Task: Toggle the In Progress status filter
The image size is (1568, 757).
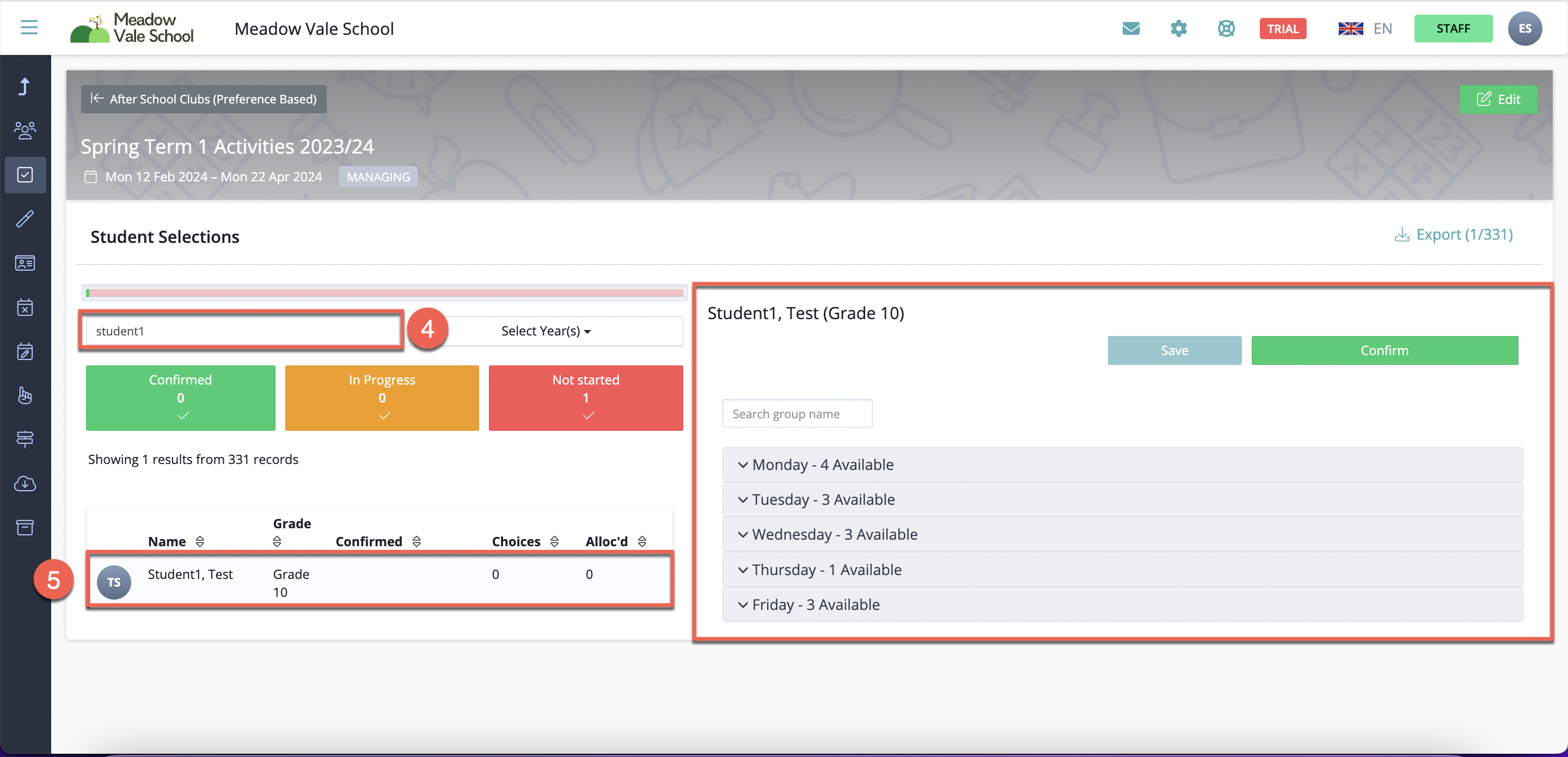Action: [382, 398]
